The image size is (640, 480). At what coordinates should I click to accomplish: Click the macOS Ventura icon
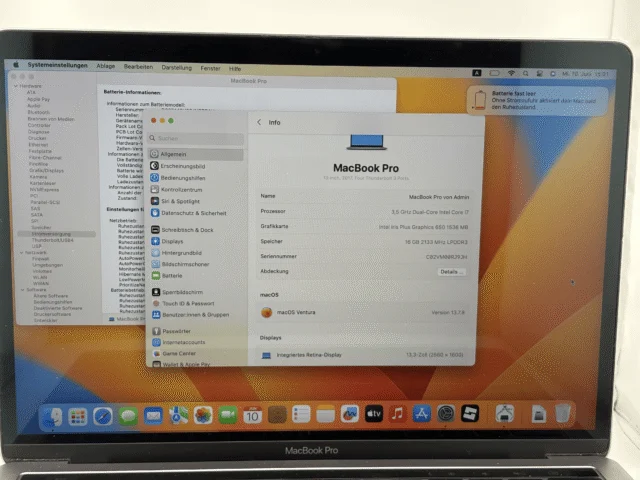point(267,313)
